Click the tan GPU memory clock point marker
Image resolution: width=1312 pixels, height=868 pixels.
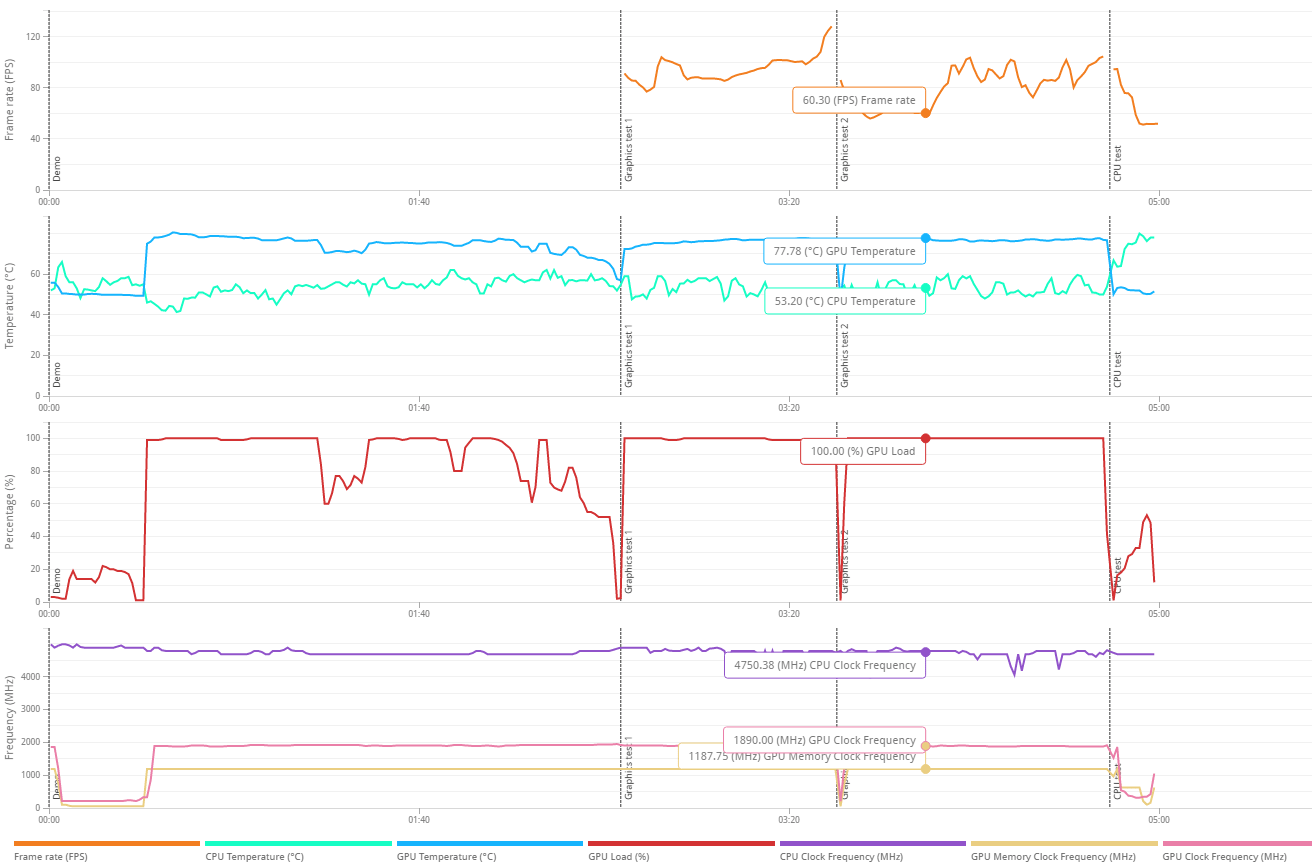click(x=926, y=769)
